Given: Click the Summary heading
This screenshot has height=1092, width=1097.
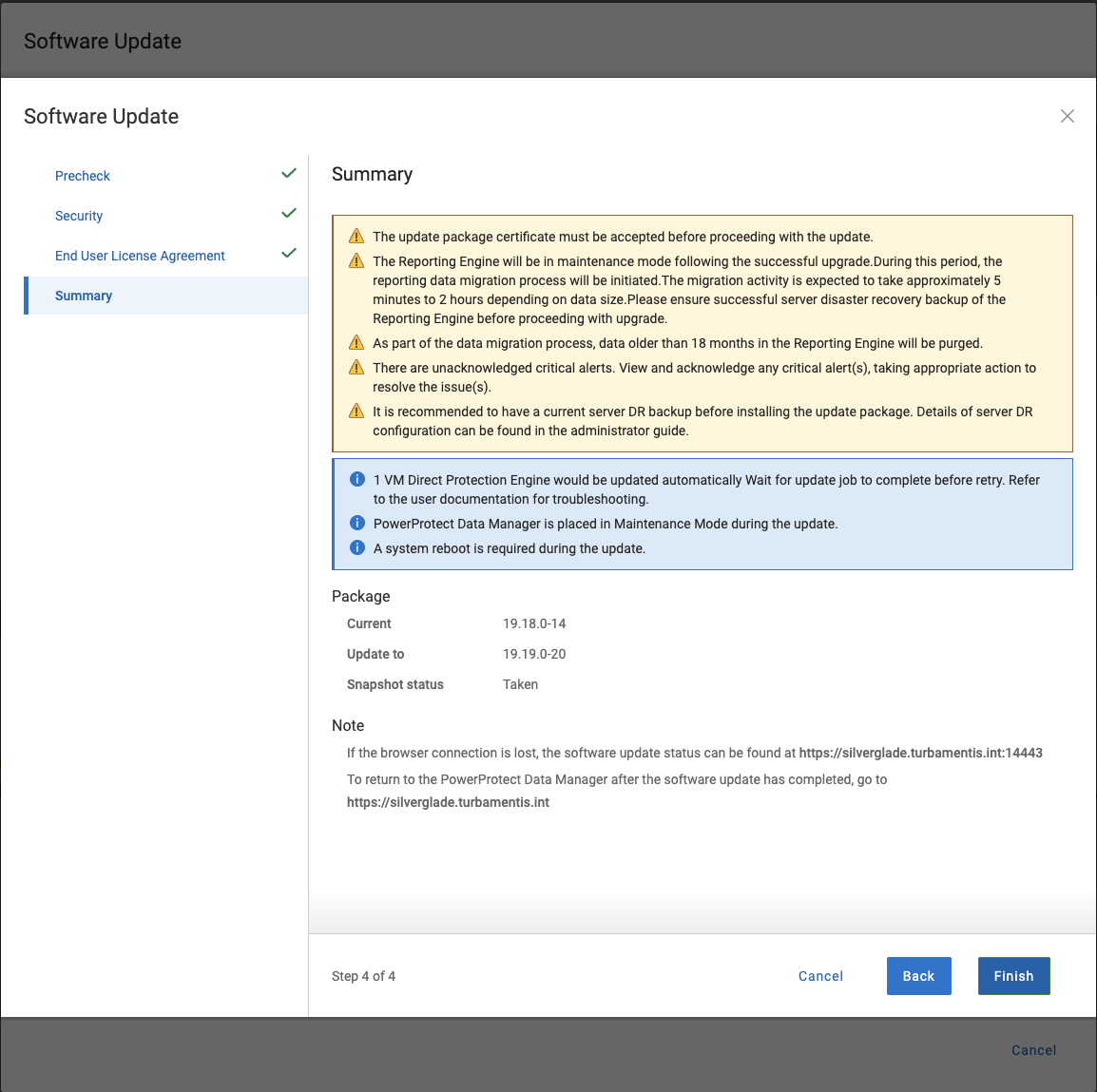Looking at the screenshot, I should 373,174.
